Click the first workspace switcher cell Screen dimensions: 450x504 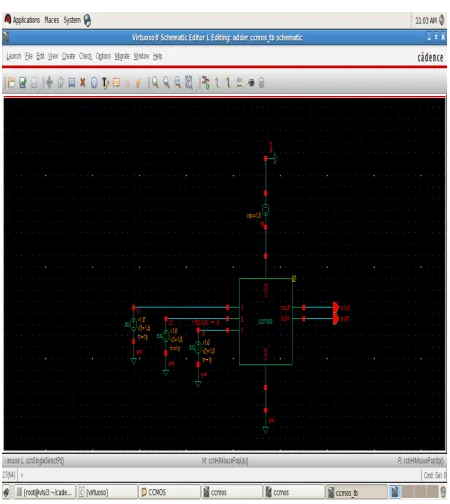[395, 492]
